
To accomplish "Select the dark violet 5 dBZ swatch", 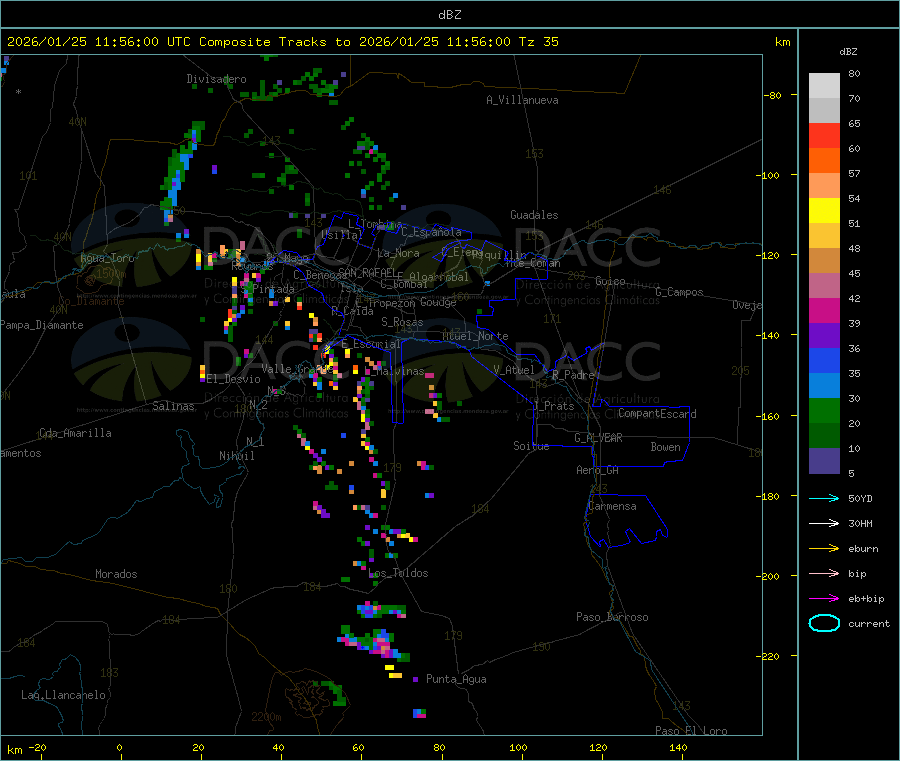I will click(x=824, y=461).
